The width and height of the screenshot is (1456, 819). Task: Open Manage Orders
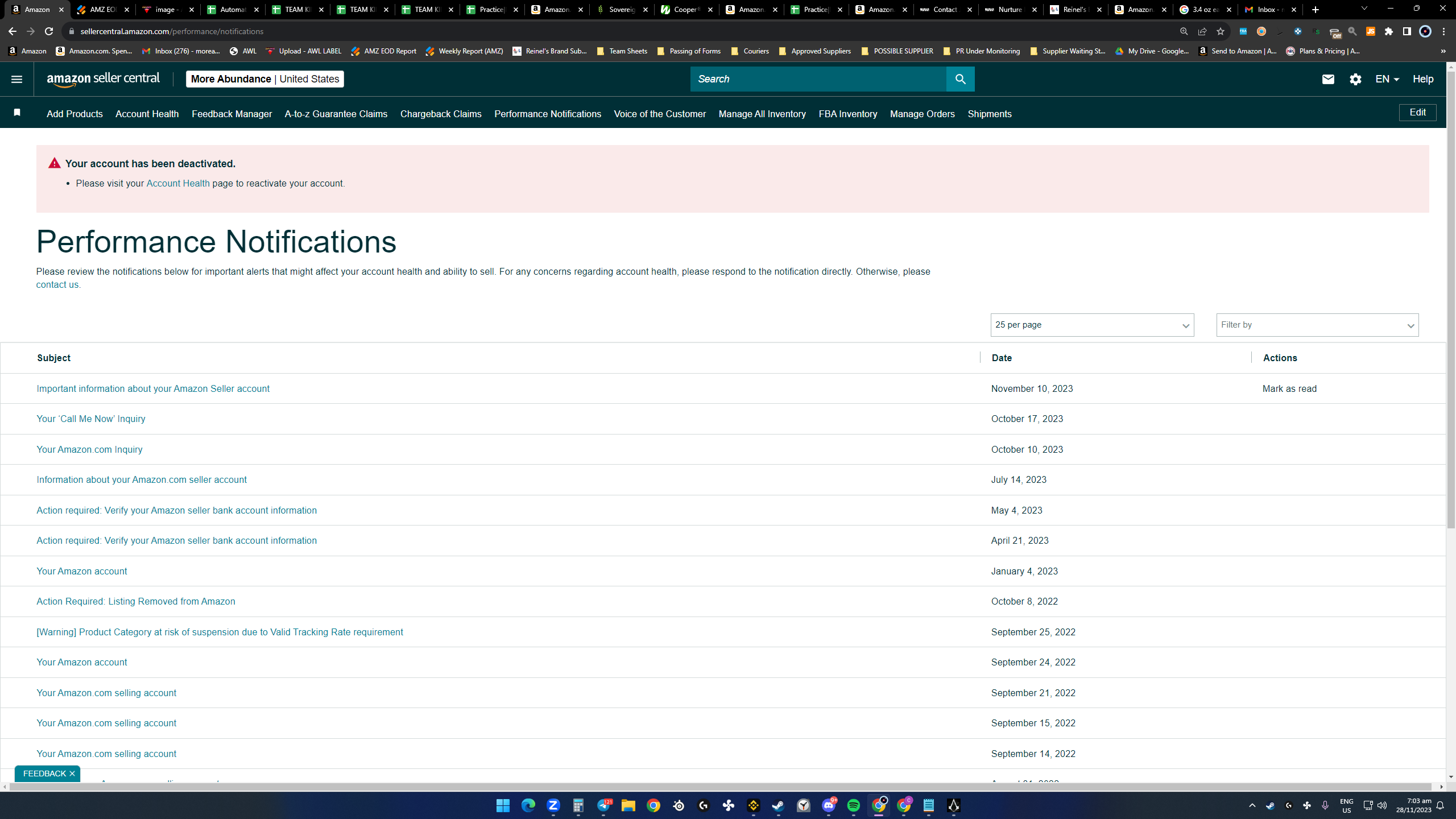pos(922,114)
